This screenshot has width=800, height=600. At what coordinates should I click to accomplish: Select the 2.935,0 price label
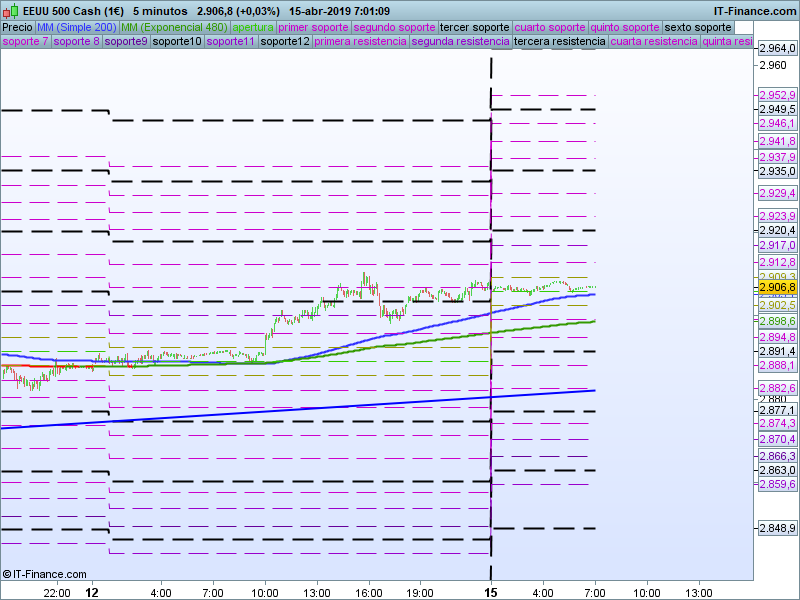coord(777,171)
